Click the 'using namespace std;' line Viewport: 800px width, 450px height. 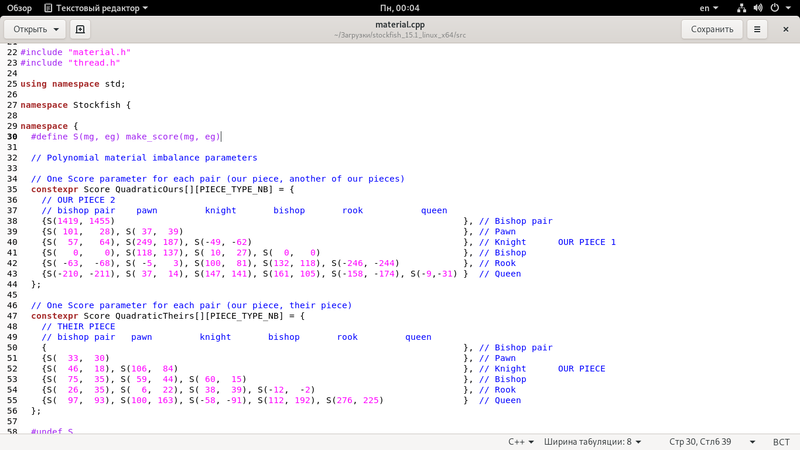coord(73,84)
